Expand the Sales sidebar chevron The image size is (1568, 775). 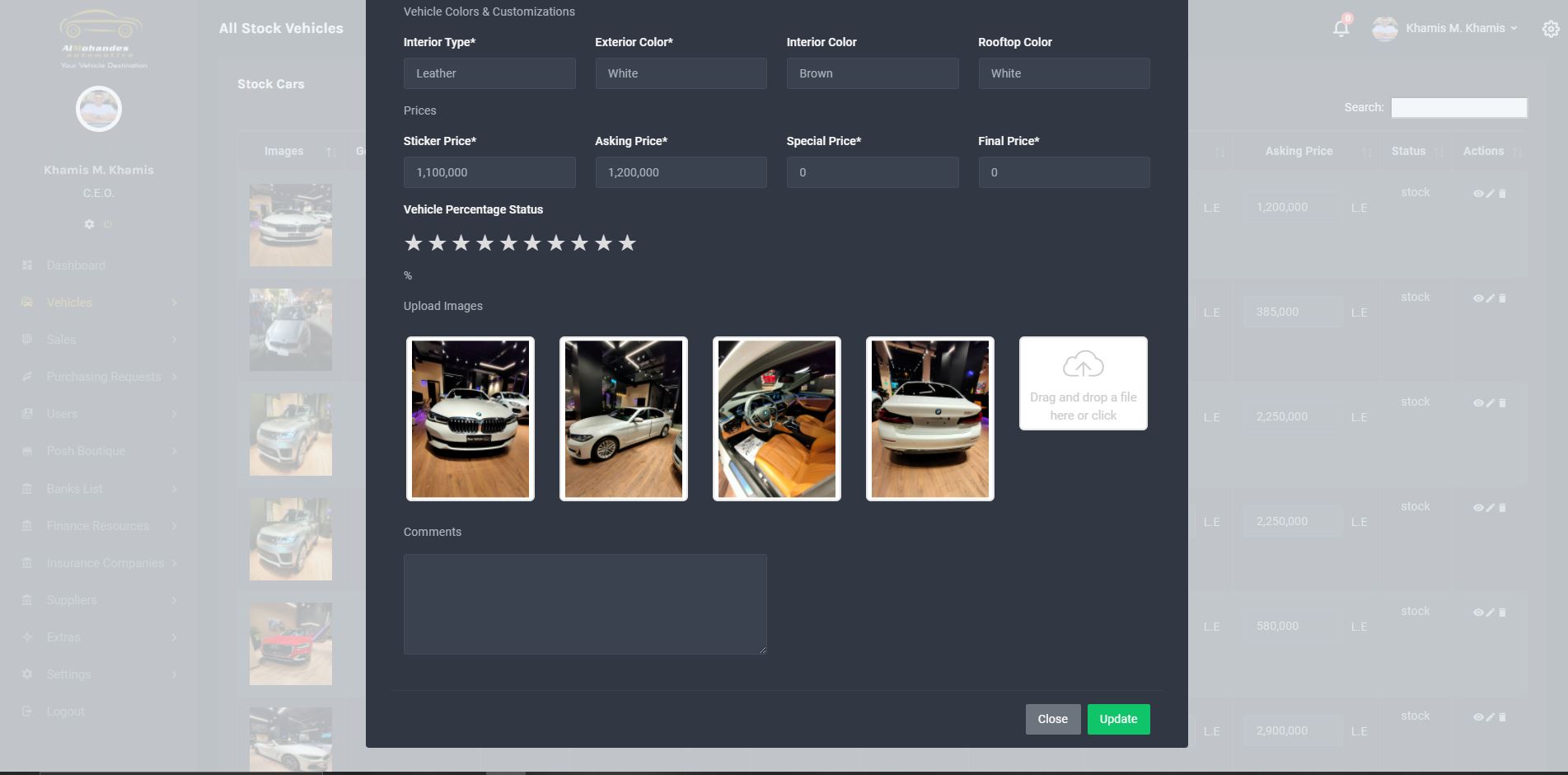click(x=174, y=340)
